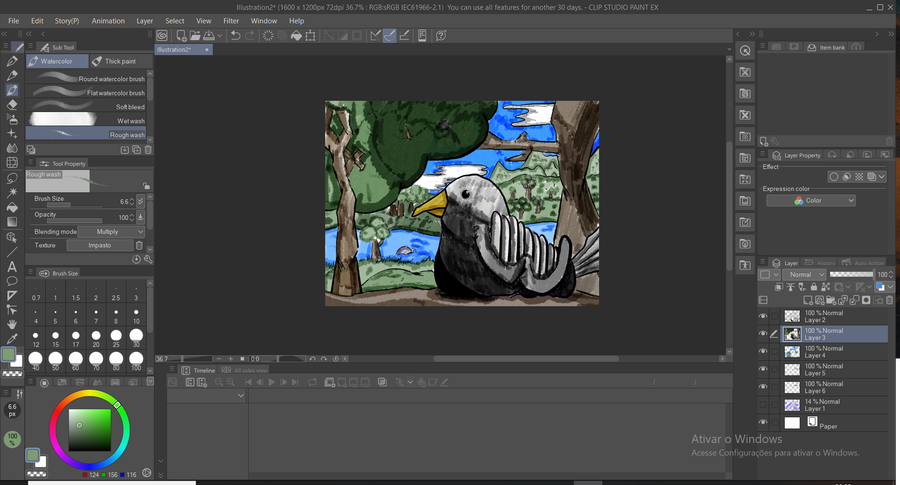Open Opacity dynamics settings button
Viewport: 900px width, 485px height.
tap(140, 217)
